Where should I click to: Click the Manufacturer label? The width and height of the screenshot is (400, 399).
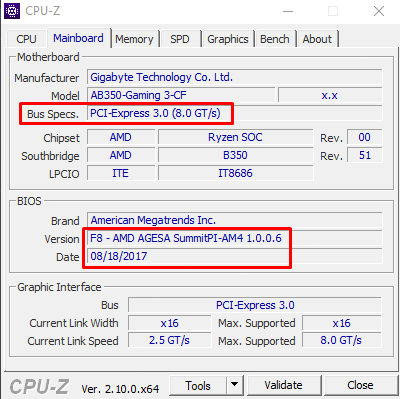point(47,78)
